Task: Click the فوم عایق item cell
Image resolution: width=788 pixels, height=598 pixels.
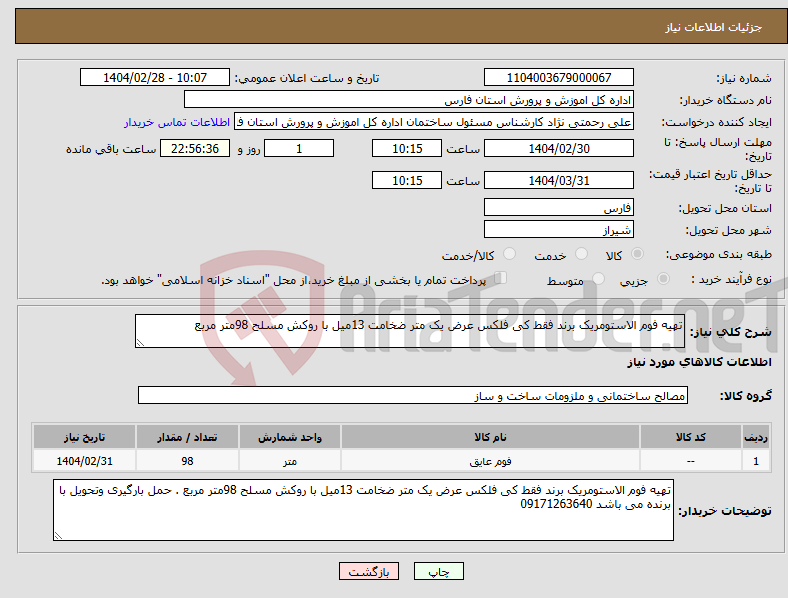Action: coord(490,461)
